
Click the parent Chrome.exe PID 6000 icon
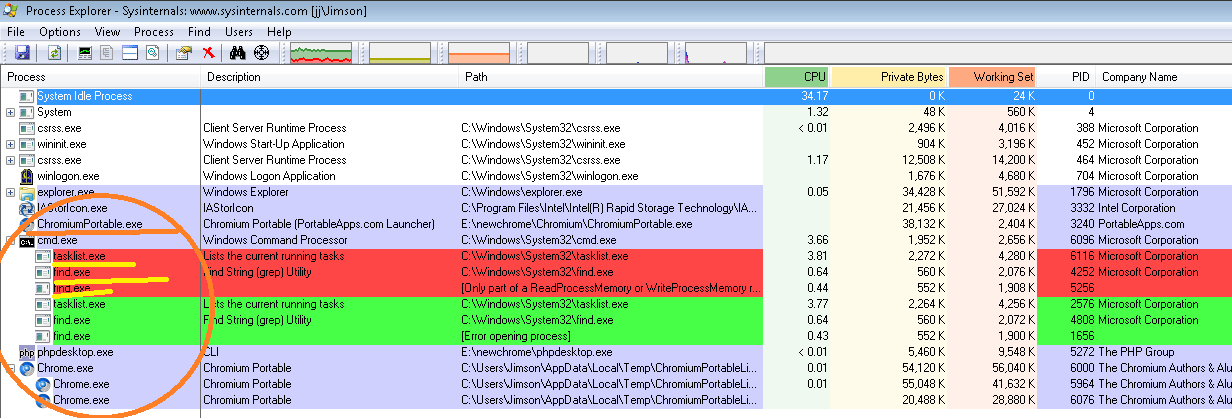coord(27,368)
